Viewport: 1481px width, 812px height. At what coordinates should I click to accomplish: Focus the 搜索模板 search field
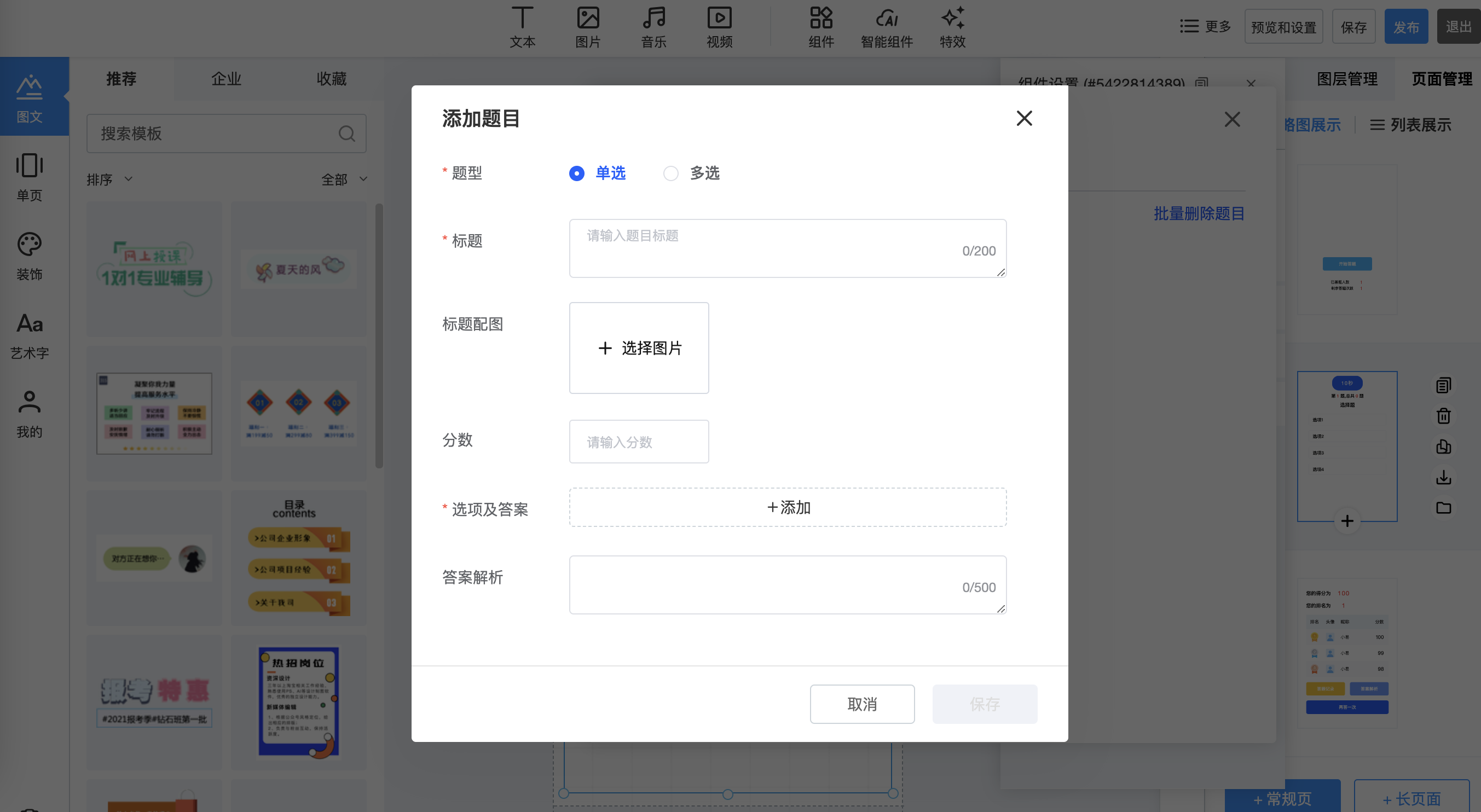(226, 134)
